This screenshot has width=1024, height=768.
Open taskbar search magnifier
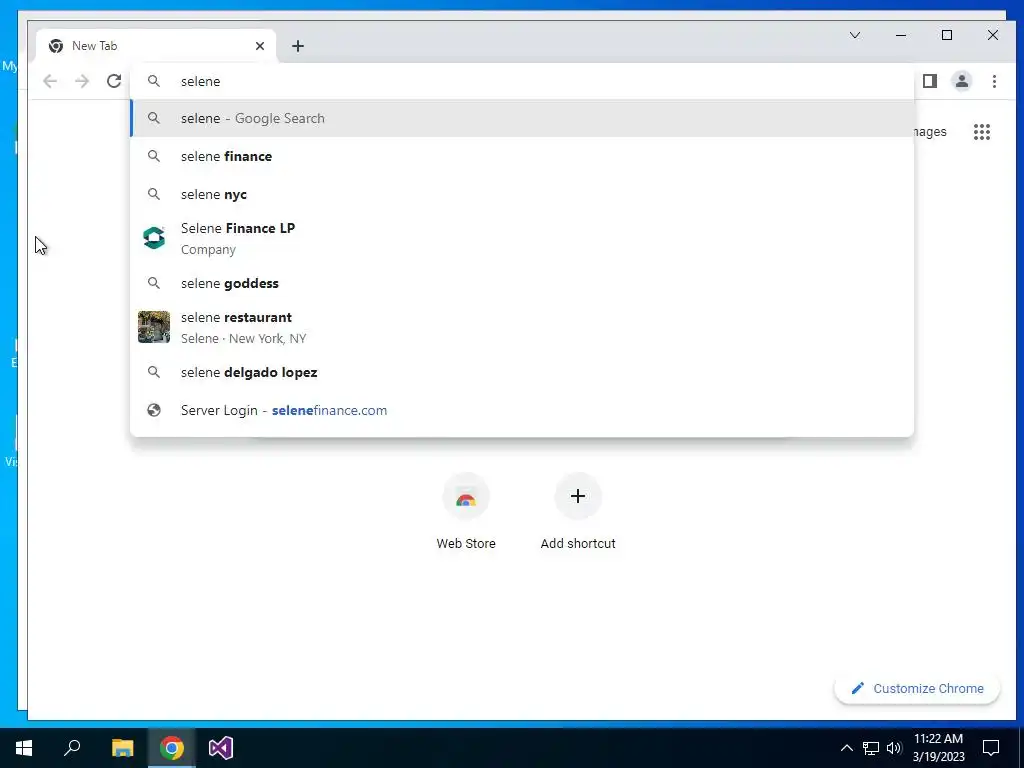[x=72, y=748]
